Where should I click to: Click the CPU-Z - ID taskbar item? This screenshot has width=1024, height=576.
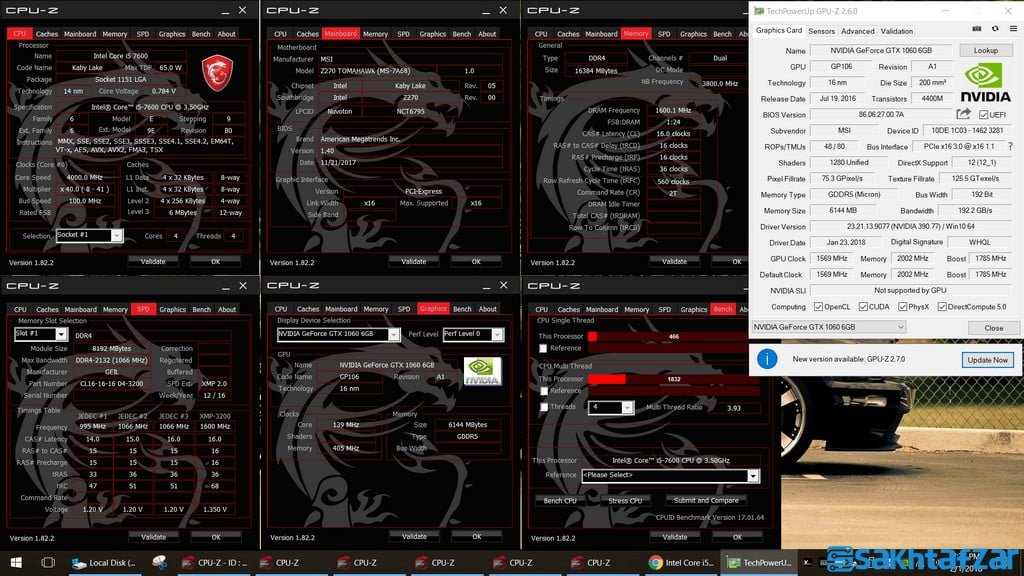click(214, 562)
